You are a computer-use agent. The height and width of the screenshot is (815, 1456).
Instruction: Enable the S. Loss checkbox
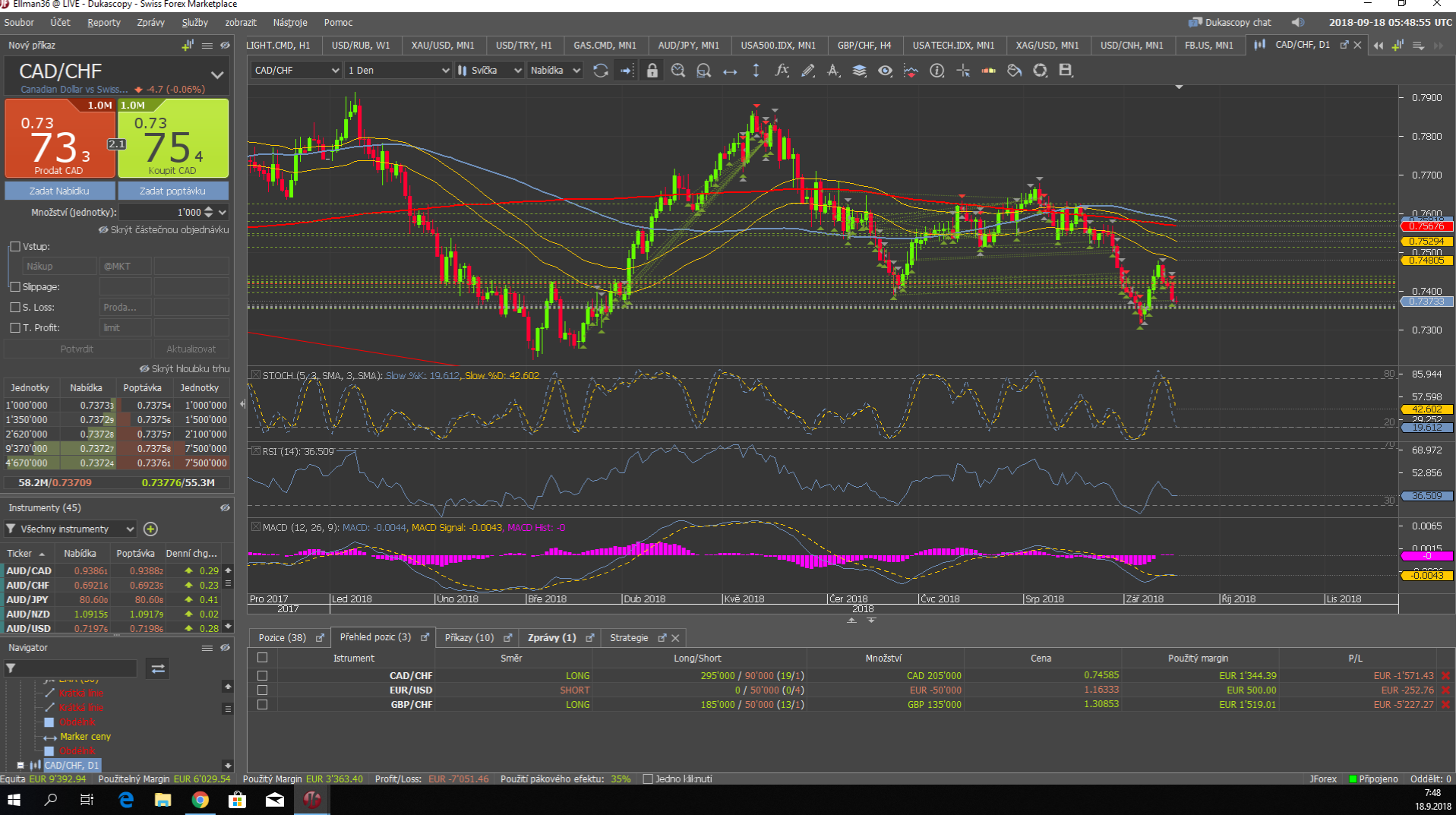(15, 308)
